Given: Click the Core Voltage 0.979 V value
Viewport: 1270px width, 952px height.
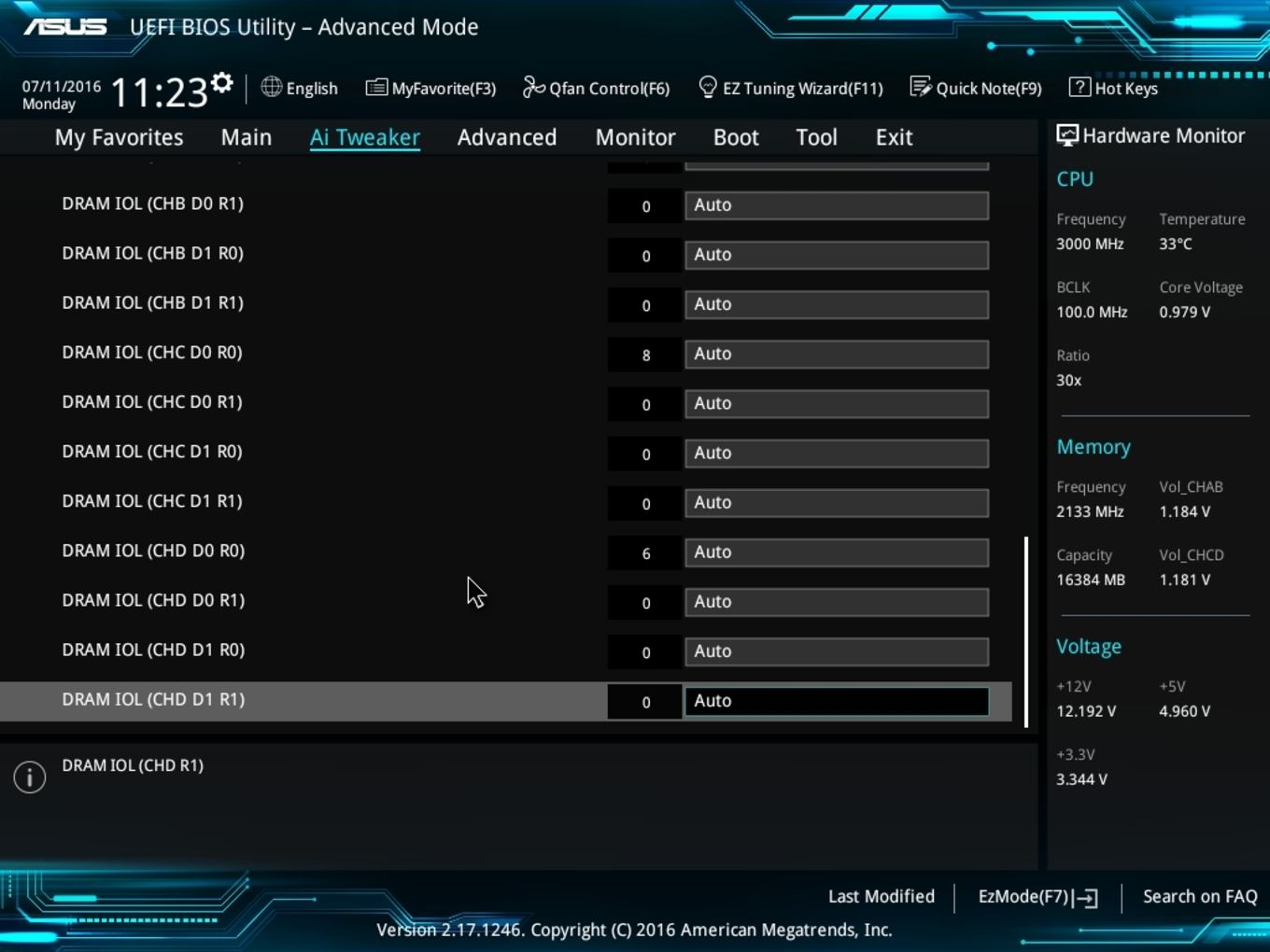Looking at the screenshot, I should pyautogui.click(x=1184, y=312).
